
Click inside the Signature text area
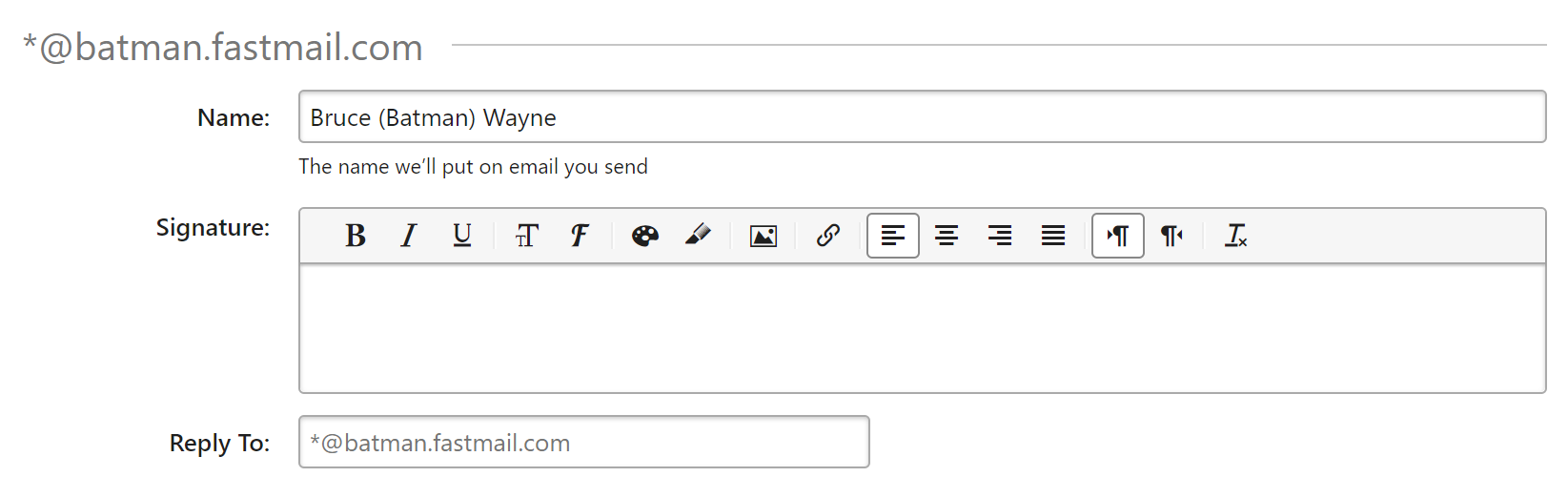pos(922,328)
